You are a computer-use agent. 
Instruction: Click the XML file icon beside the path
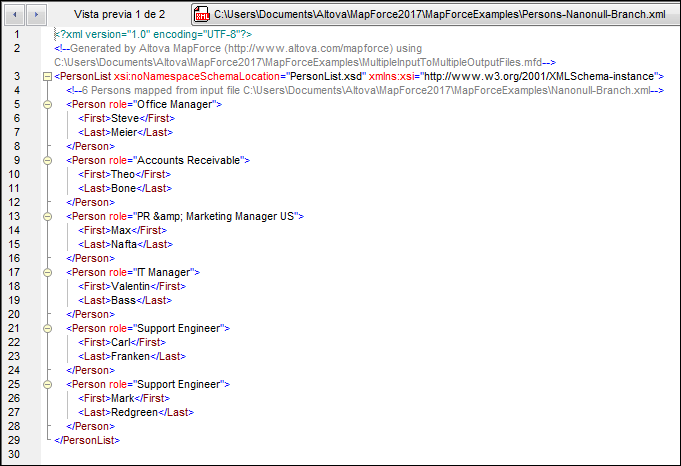(x=201, y=15)
